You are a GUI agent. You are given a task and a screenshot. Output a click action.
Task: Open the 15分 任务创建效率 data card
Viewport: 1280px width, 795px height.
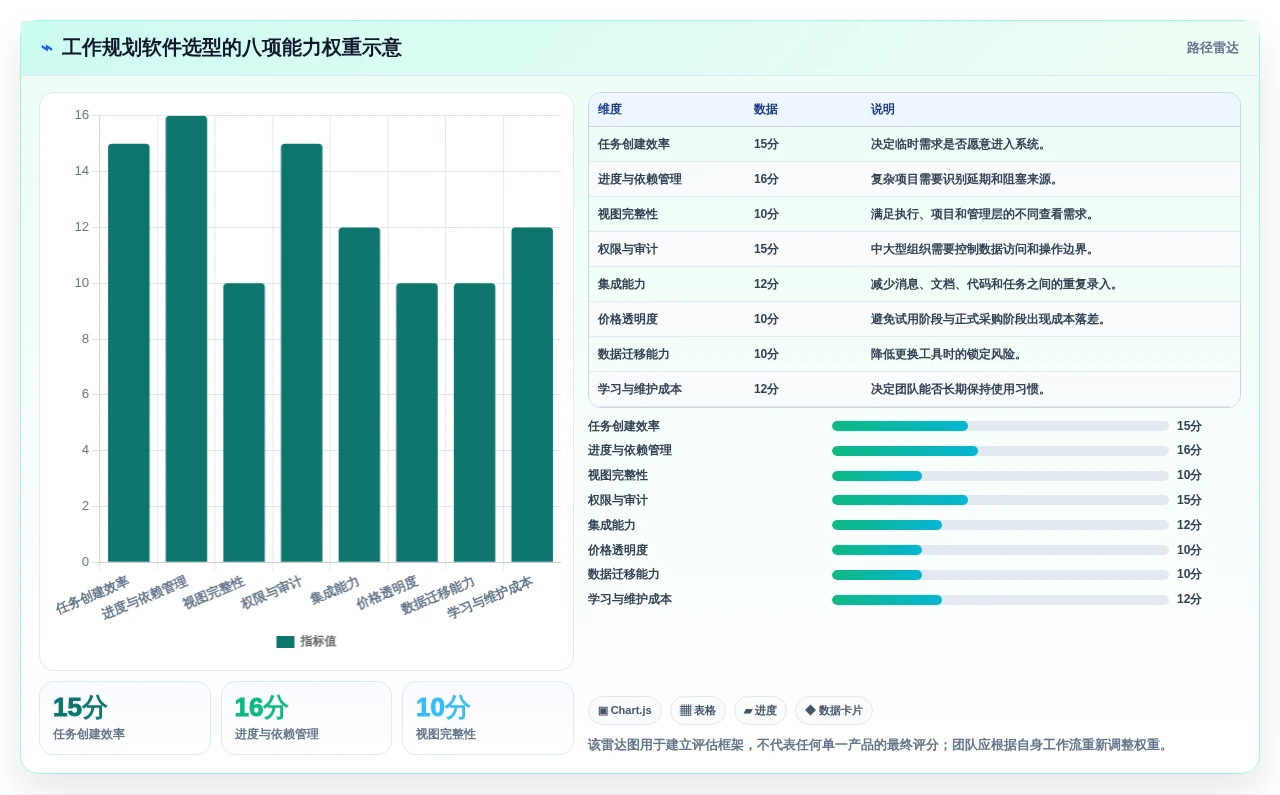[x=125, y=718]
